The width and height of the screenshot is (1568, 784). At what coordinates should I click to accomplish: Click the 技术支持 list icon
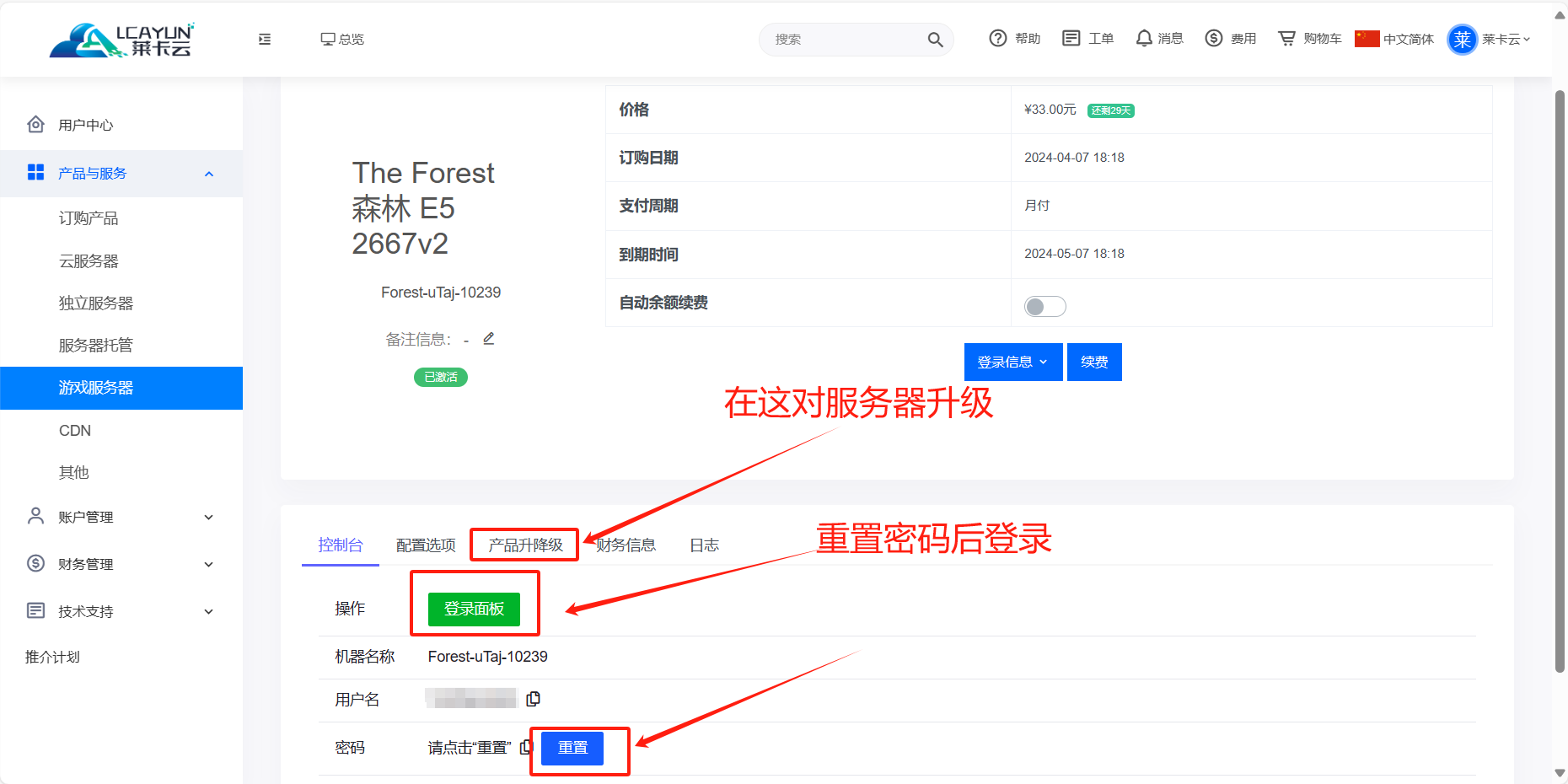pyautogui.click(x=35, y=610)
